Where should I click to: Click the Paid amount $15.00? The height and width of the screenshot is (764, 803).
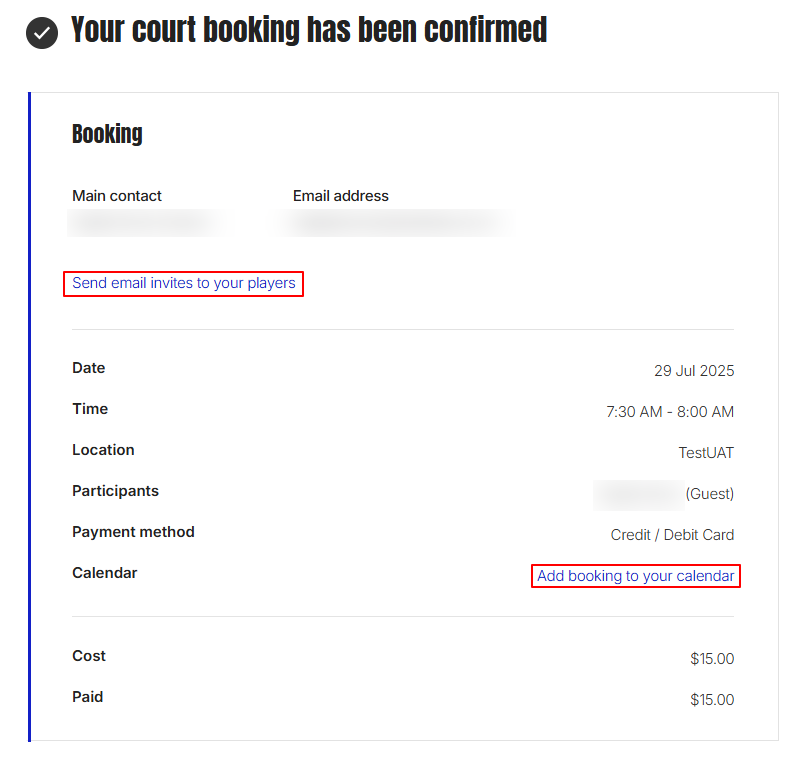(x=712, y=700)
